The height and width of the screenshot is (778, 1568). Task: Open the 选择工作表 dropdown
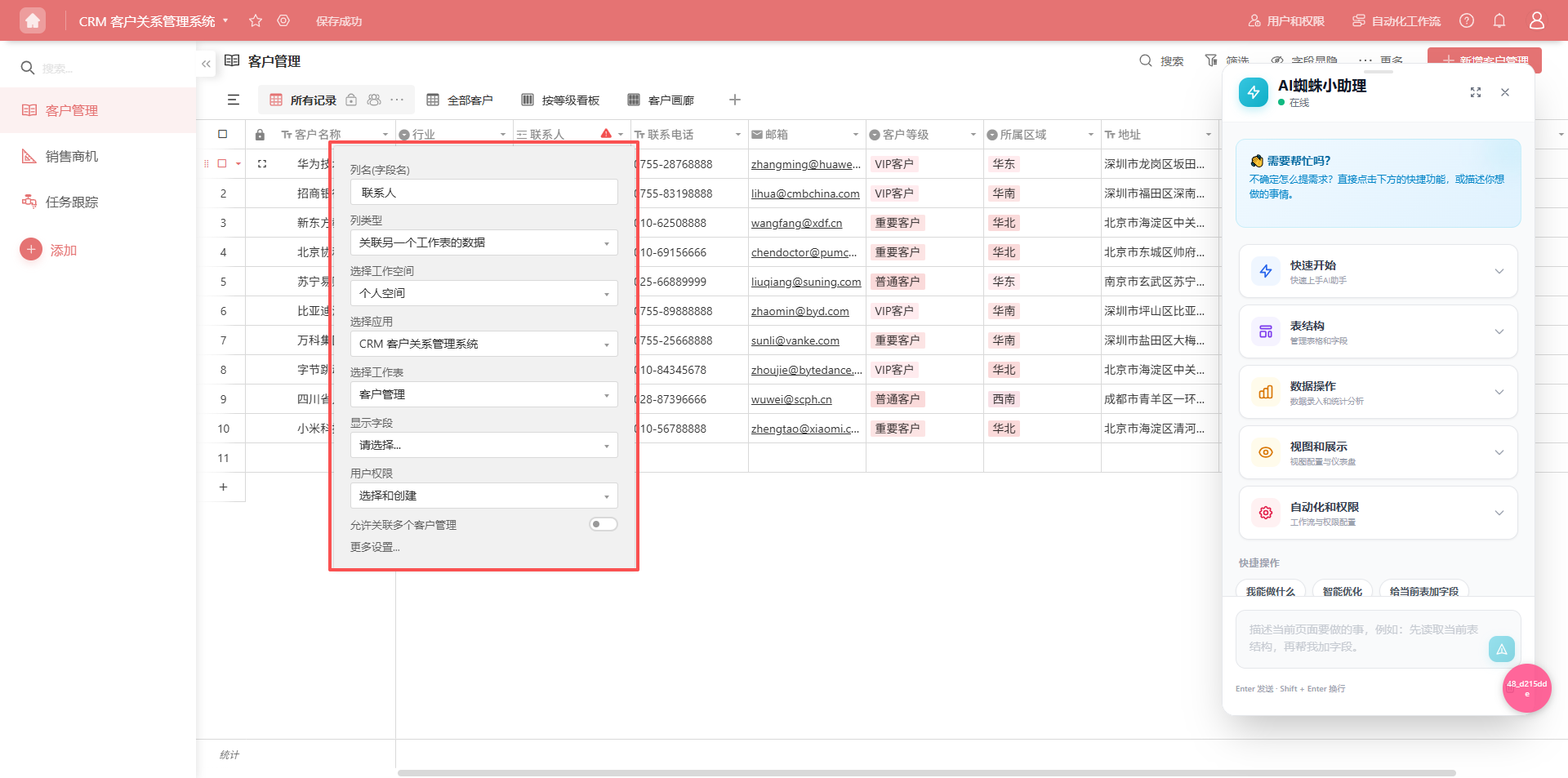[484, 394]
